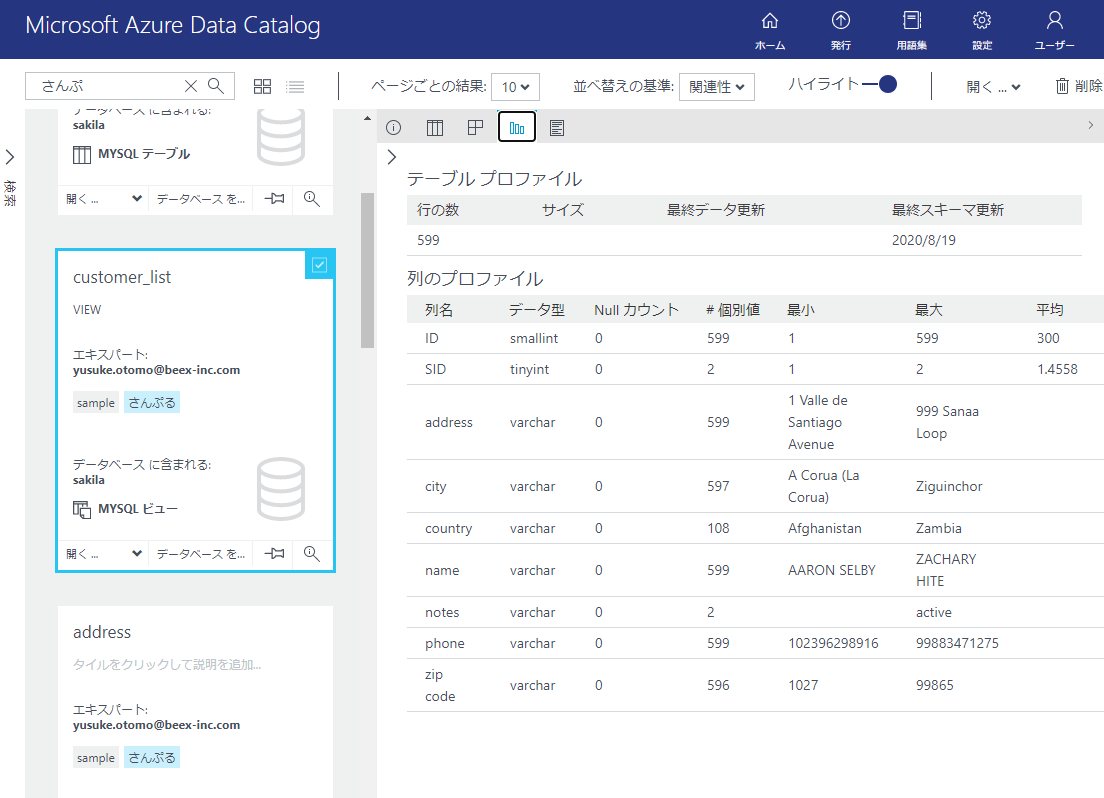Switch results to tile grid view
Viewport: 1104px width, 798px height.
click(x=262, y=86)
